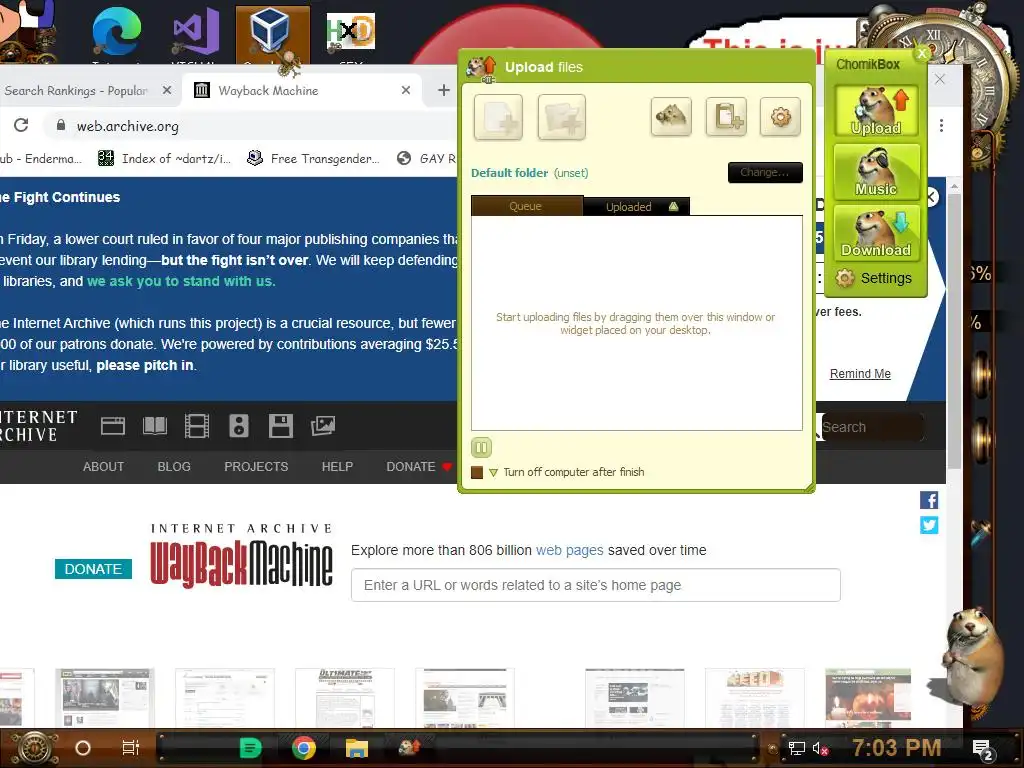Screen dimensions: 1024x768
Task: Close the Wayback Machine tab
Action: point(406,90)
